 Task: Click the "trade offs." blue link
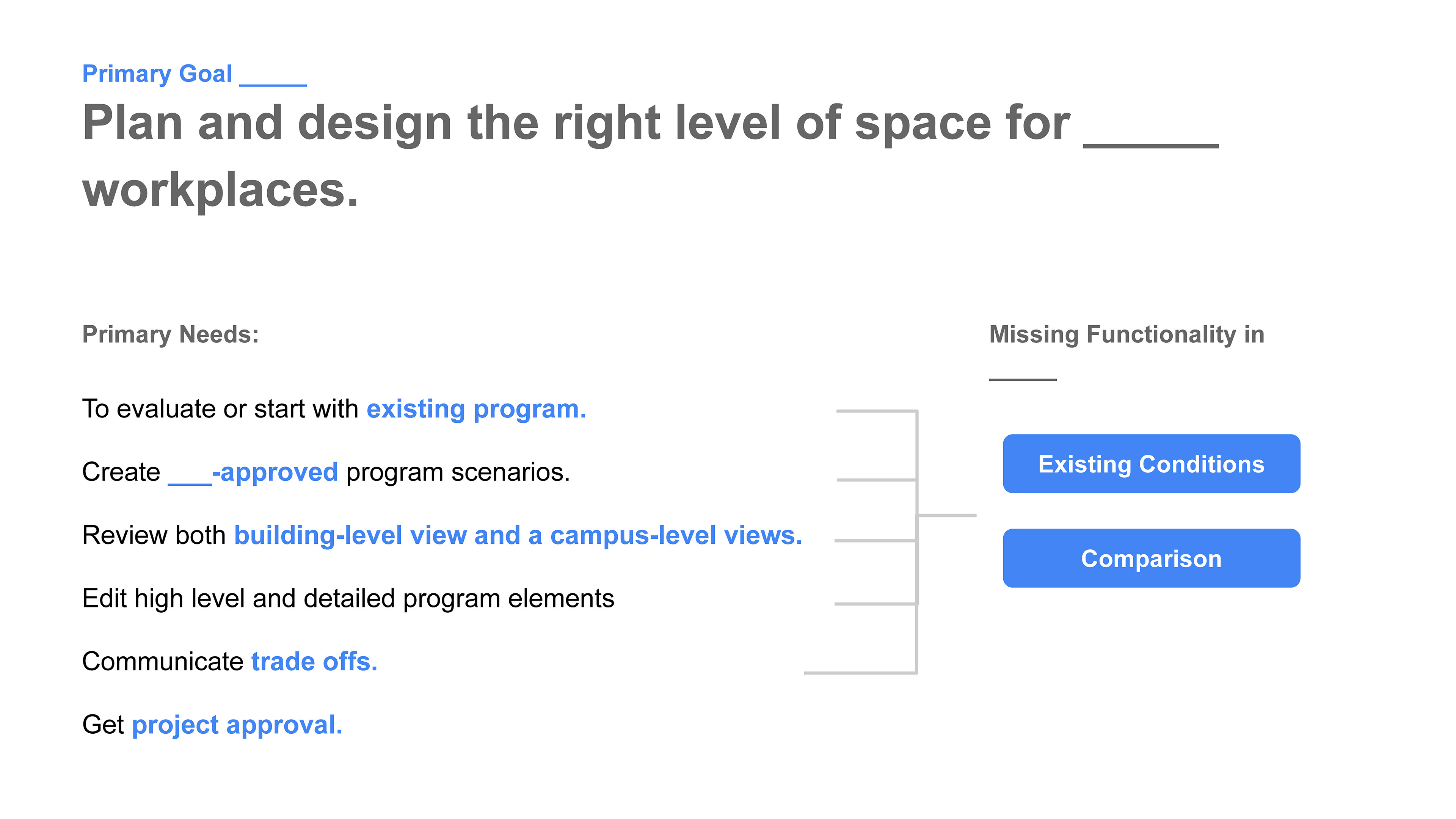pos(314,661)
